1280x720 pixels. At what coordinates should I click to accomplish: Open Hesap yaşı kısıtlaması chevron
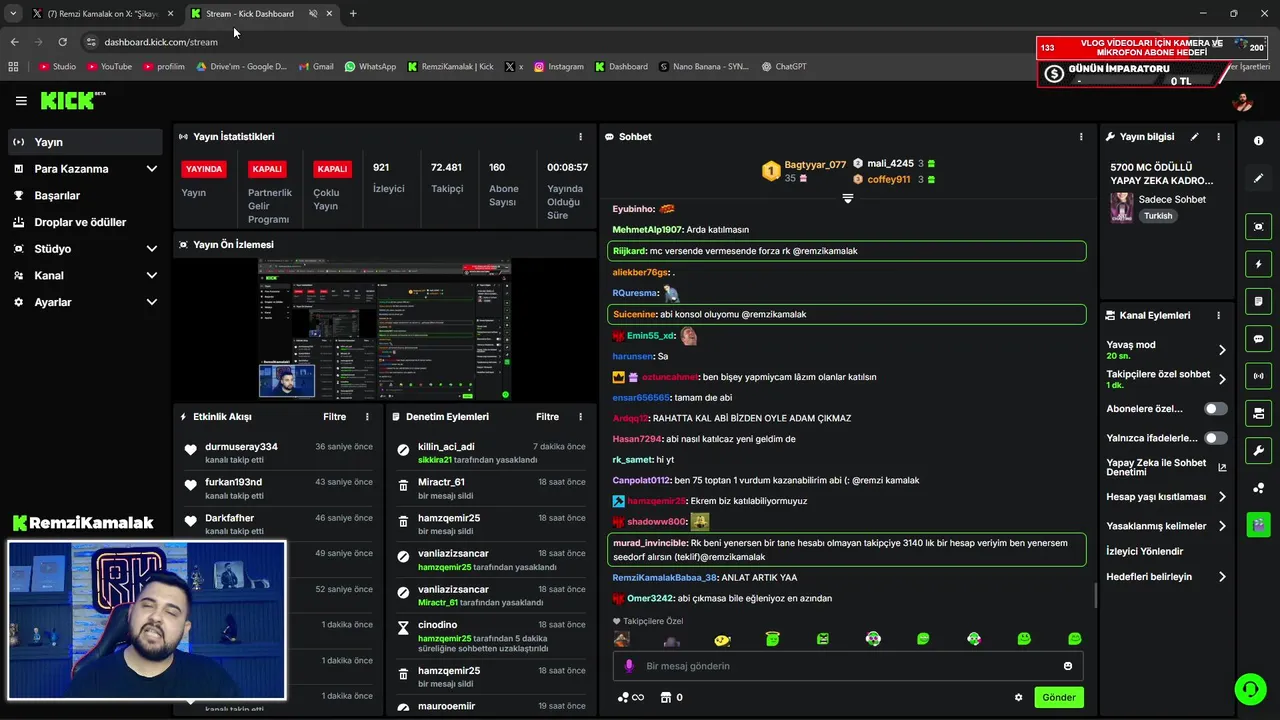point(1222,497)
